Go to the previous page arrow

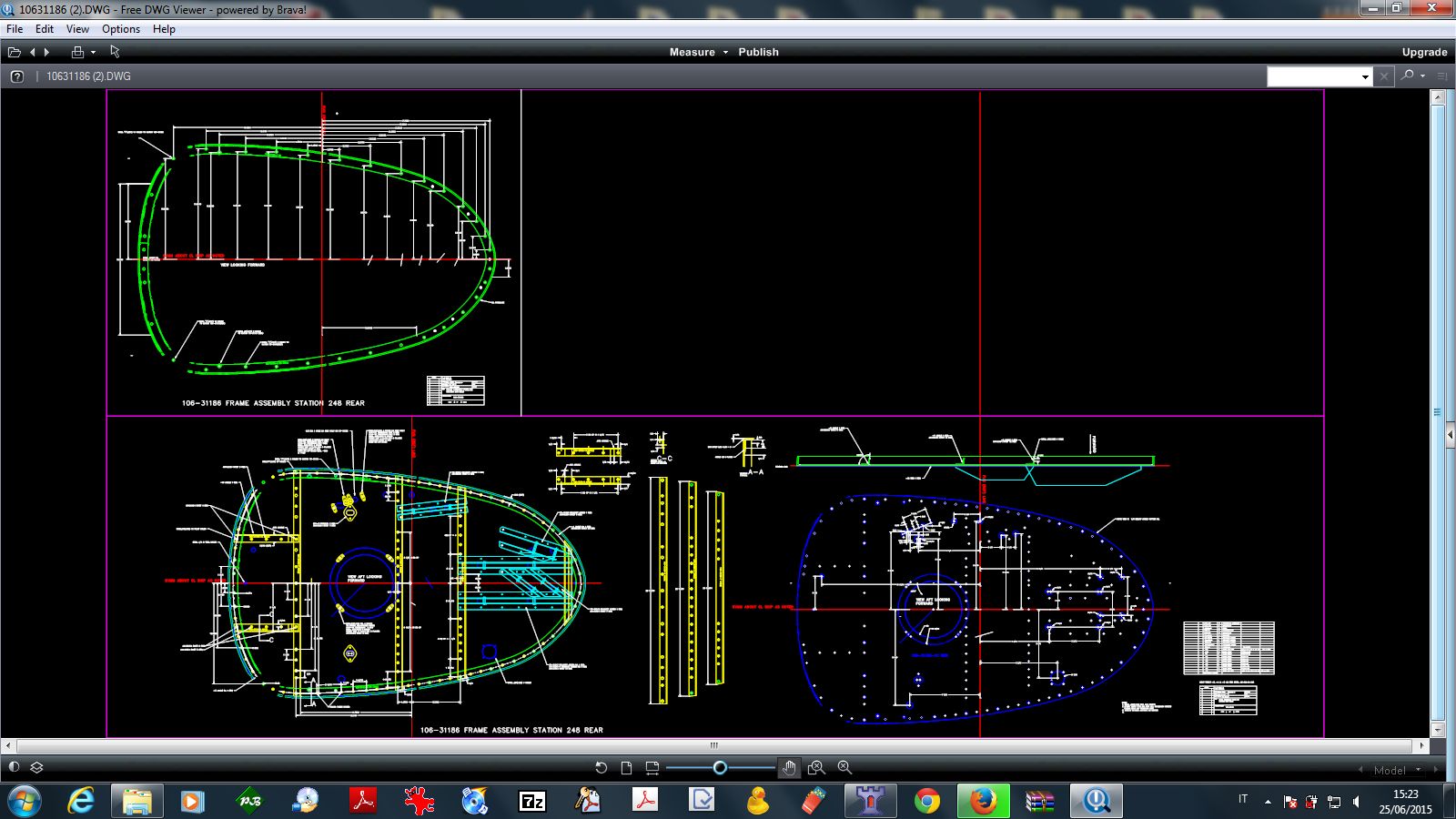(33, 52)
